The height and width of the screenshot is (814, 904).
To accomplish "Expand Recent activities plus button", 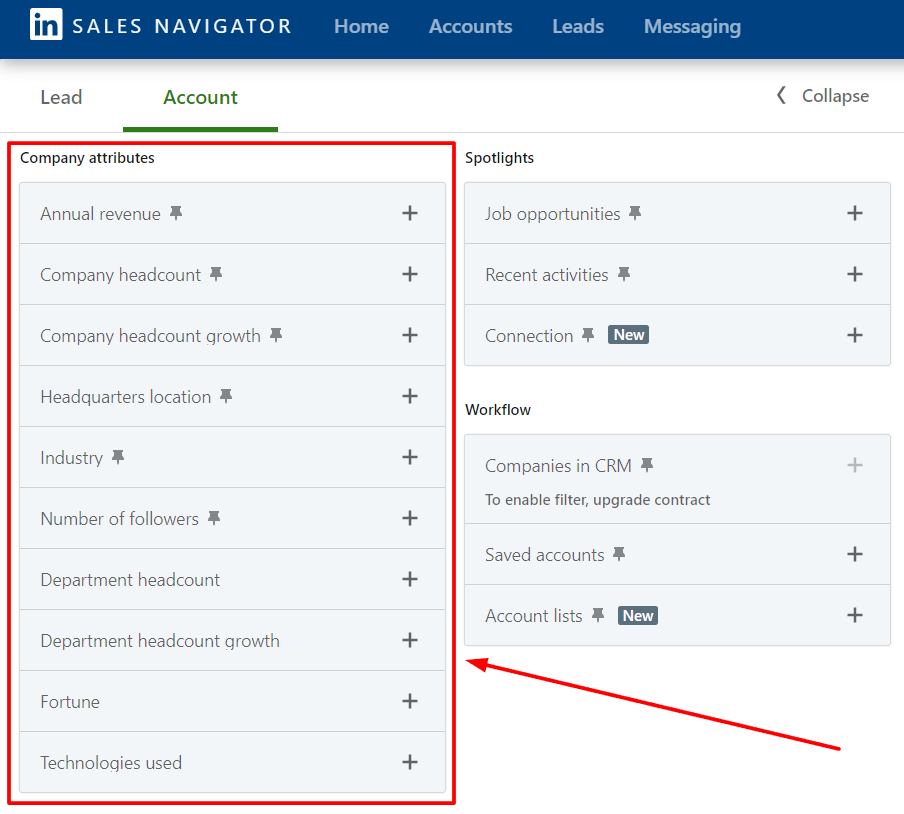I will pos(855,274).
